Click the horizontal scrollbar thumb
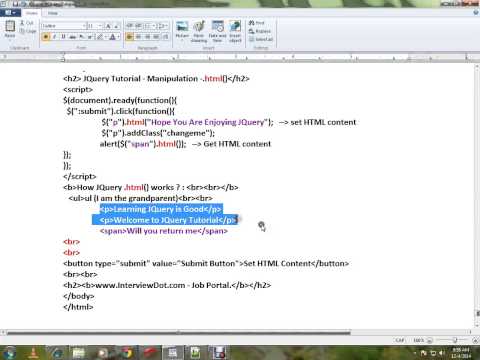480x360 pixels. tap(178, 332)
